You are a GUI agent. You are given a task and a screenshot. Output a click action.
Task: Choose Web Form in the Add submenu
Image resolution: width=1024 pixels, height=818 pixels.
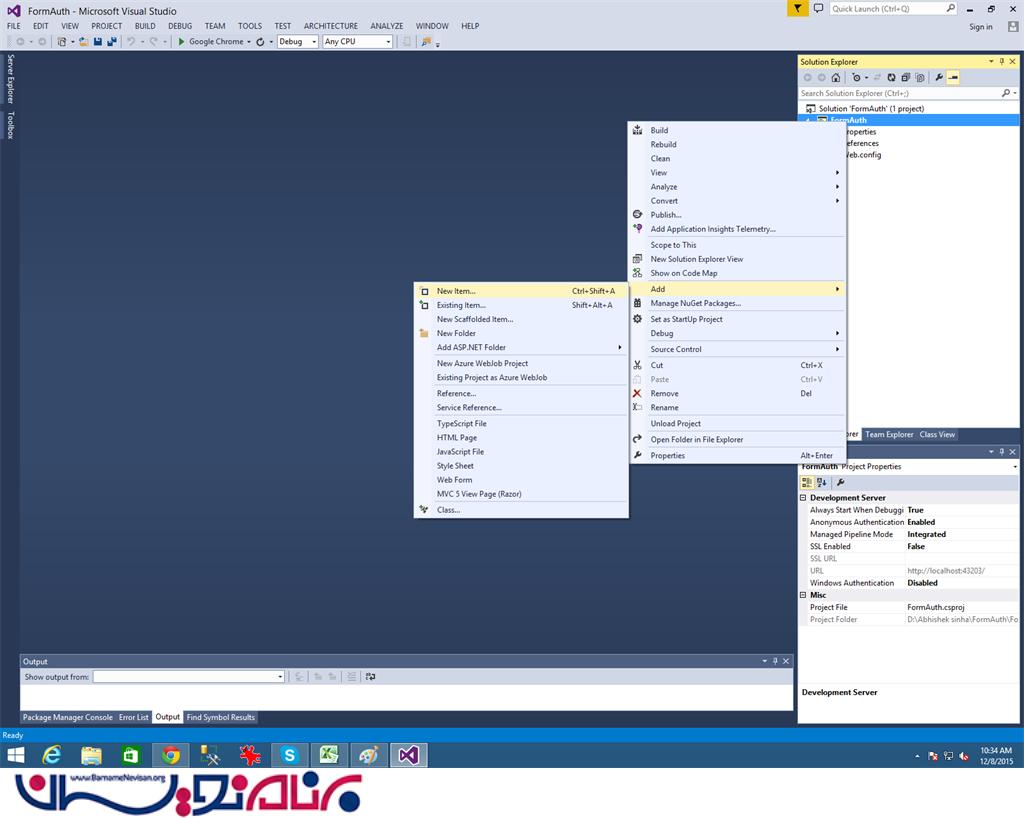tap(521, 480)
